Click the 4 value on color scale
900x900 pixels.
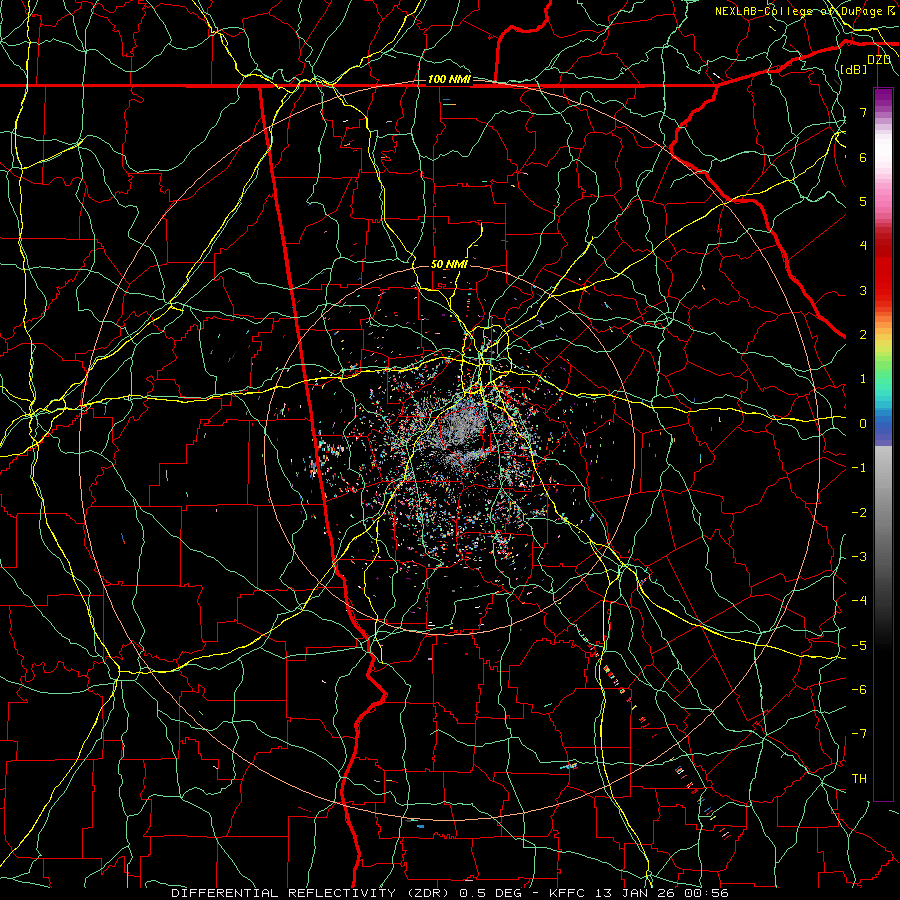point(863,246)
